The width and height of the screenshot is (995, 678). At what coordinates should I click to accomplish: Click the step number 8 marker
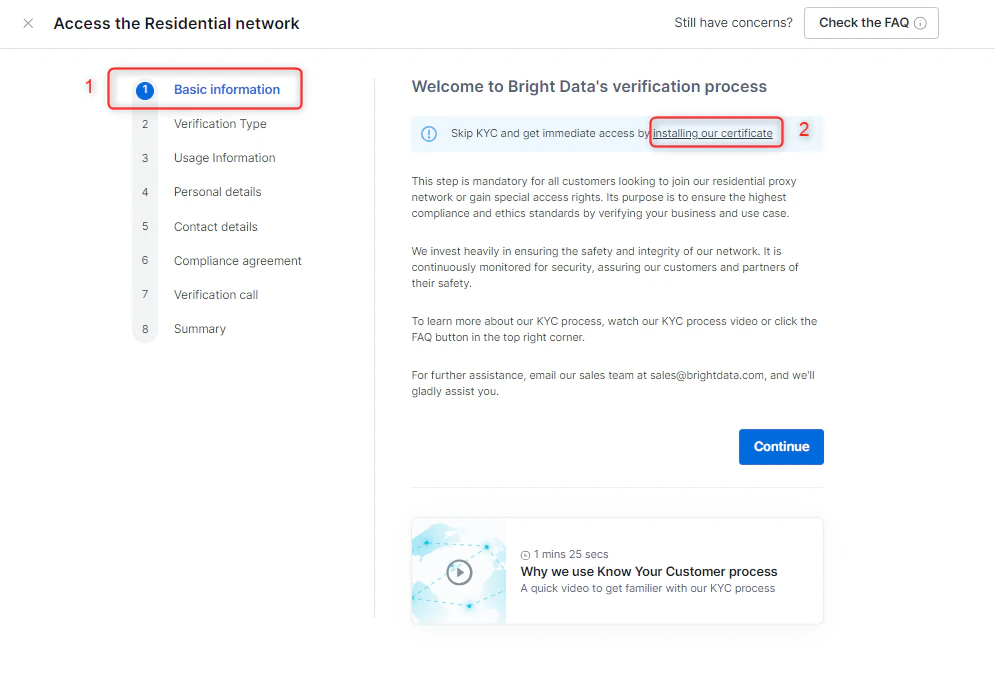145,329
